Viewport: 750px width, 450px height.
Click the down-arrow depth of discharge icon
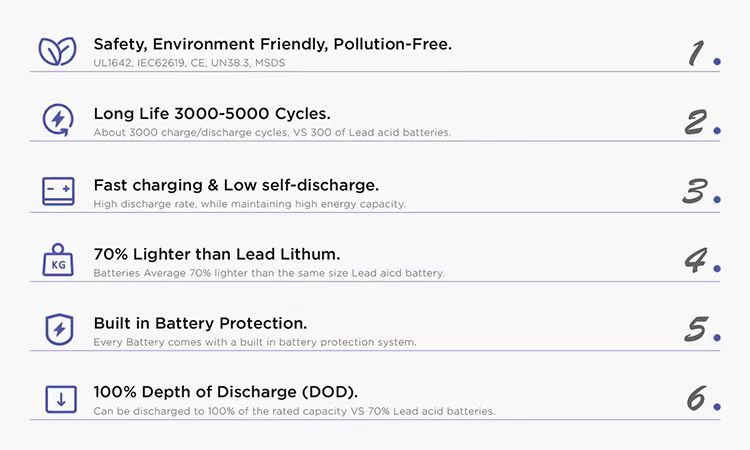pos(61,399)
